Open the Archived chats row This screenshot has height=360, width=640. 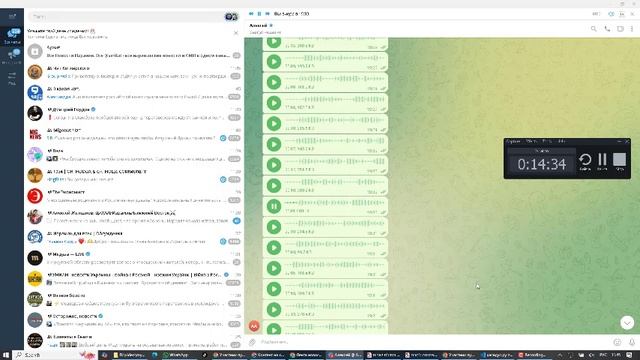click(x=134, y=51)
